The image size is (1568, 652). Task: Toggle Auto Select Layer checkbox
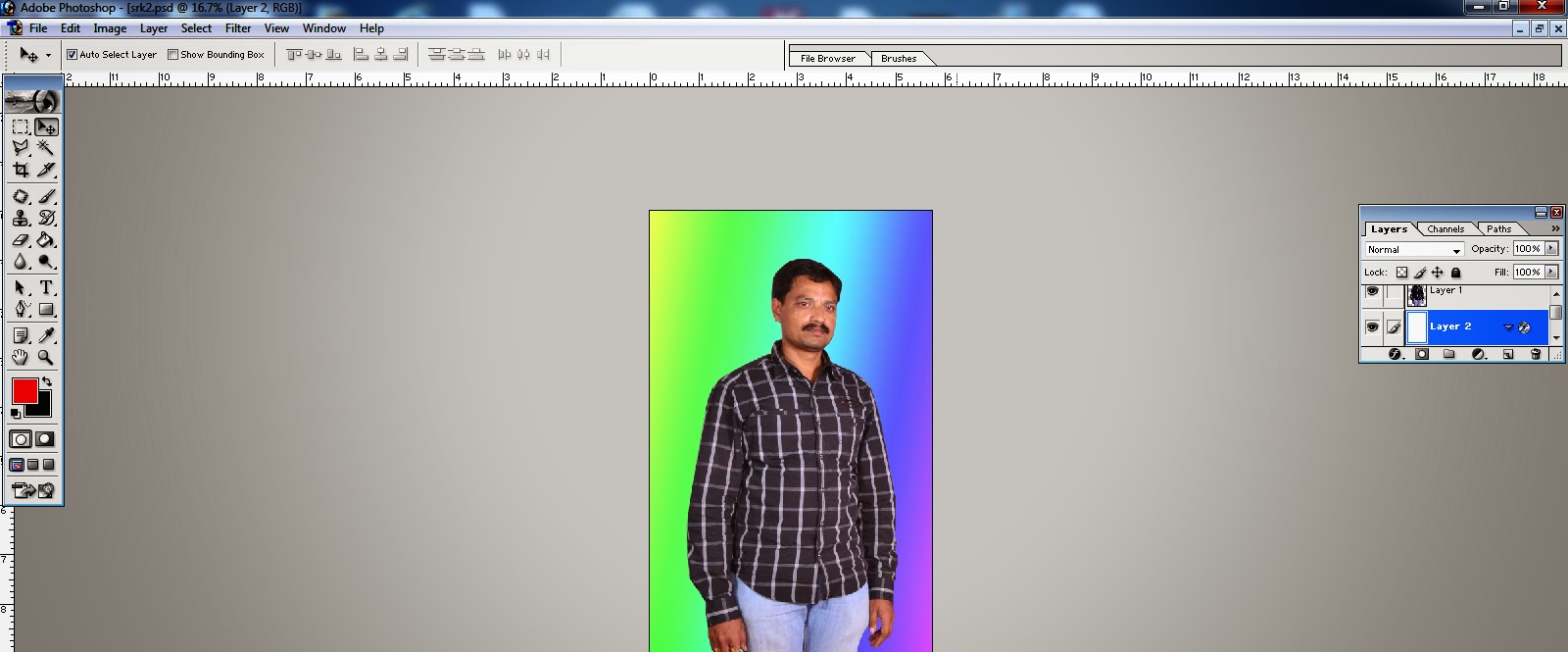point(72,55)
